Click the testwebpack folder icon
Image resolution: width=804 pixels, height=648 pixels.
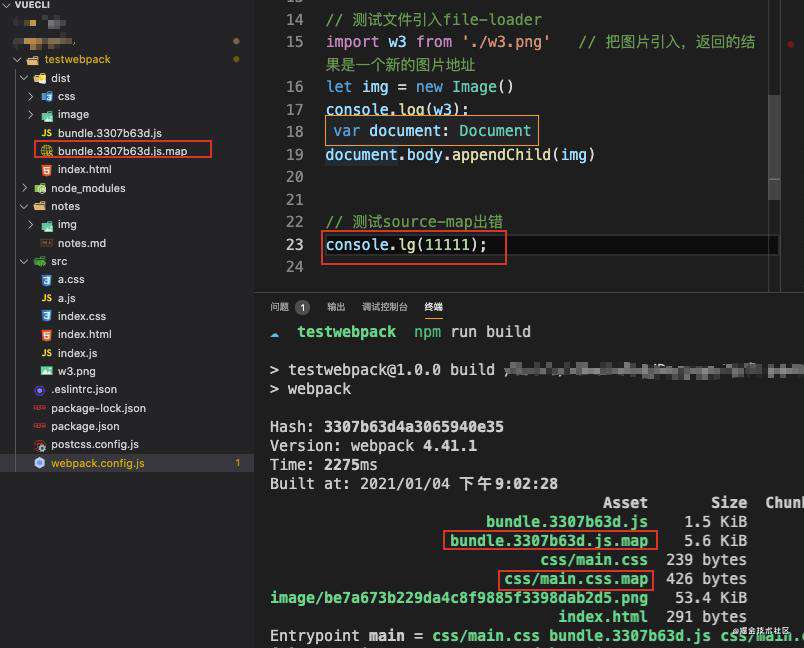pos(33,60)
